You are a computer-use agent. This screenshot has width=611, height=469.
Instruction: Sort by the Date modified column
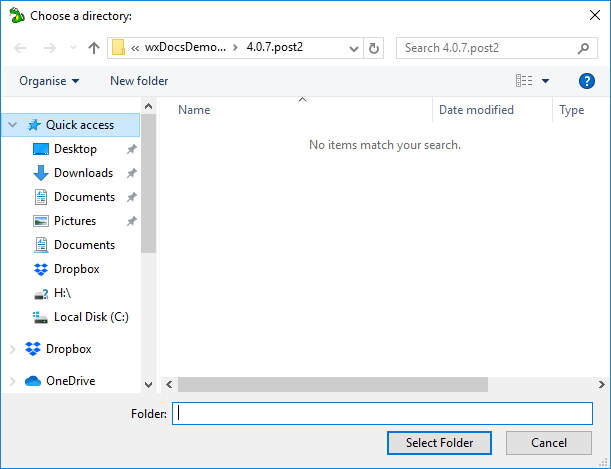point(476,110)
